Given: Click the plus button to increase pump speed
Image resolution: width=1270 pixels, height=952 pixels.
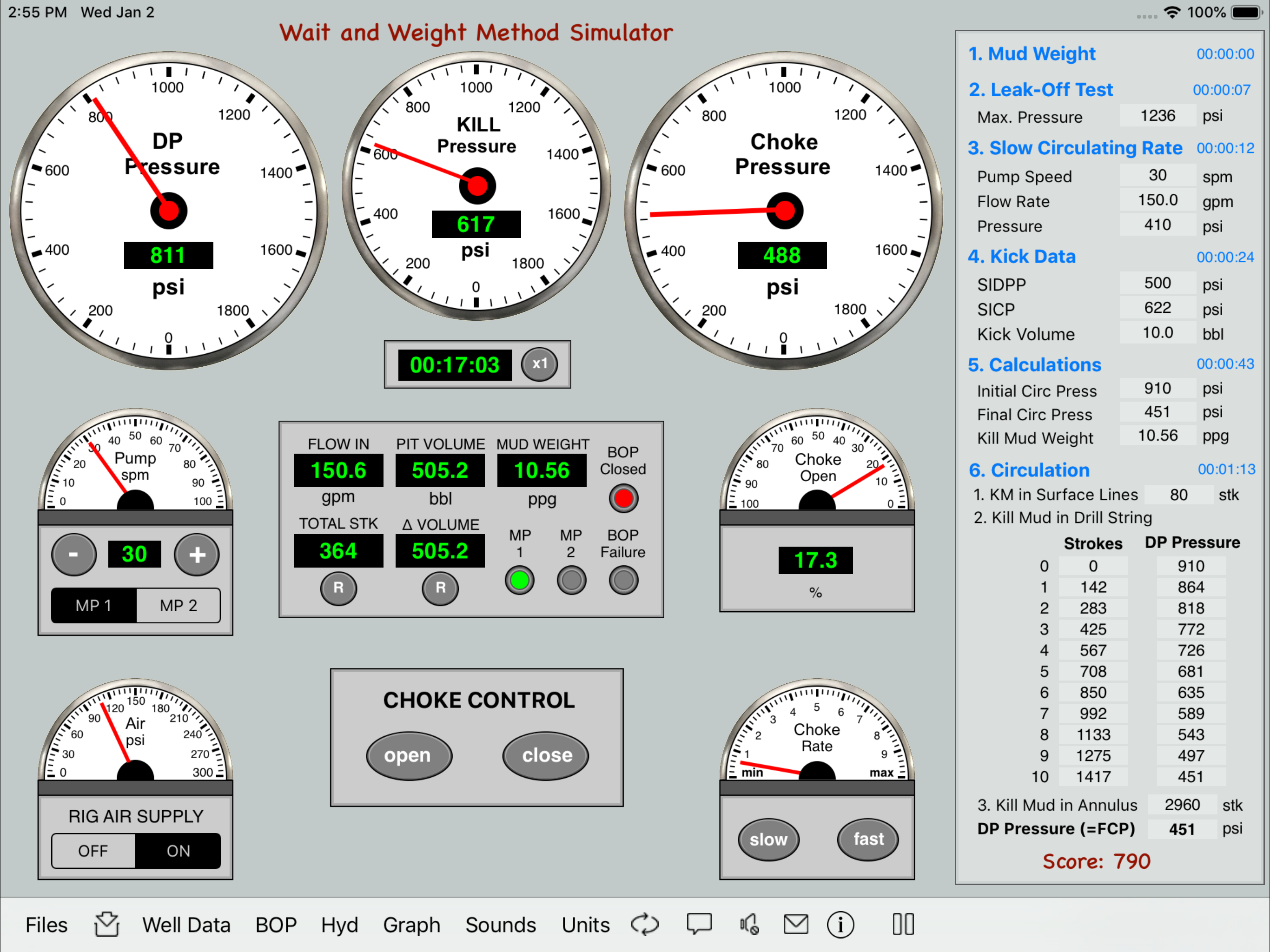Looking at the screenshot, I should (196, 554).
